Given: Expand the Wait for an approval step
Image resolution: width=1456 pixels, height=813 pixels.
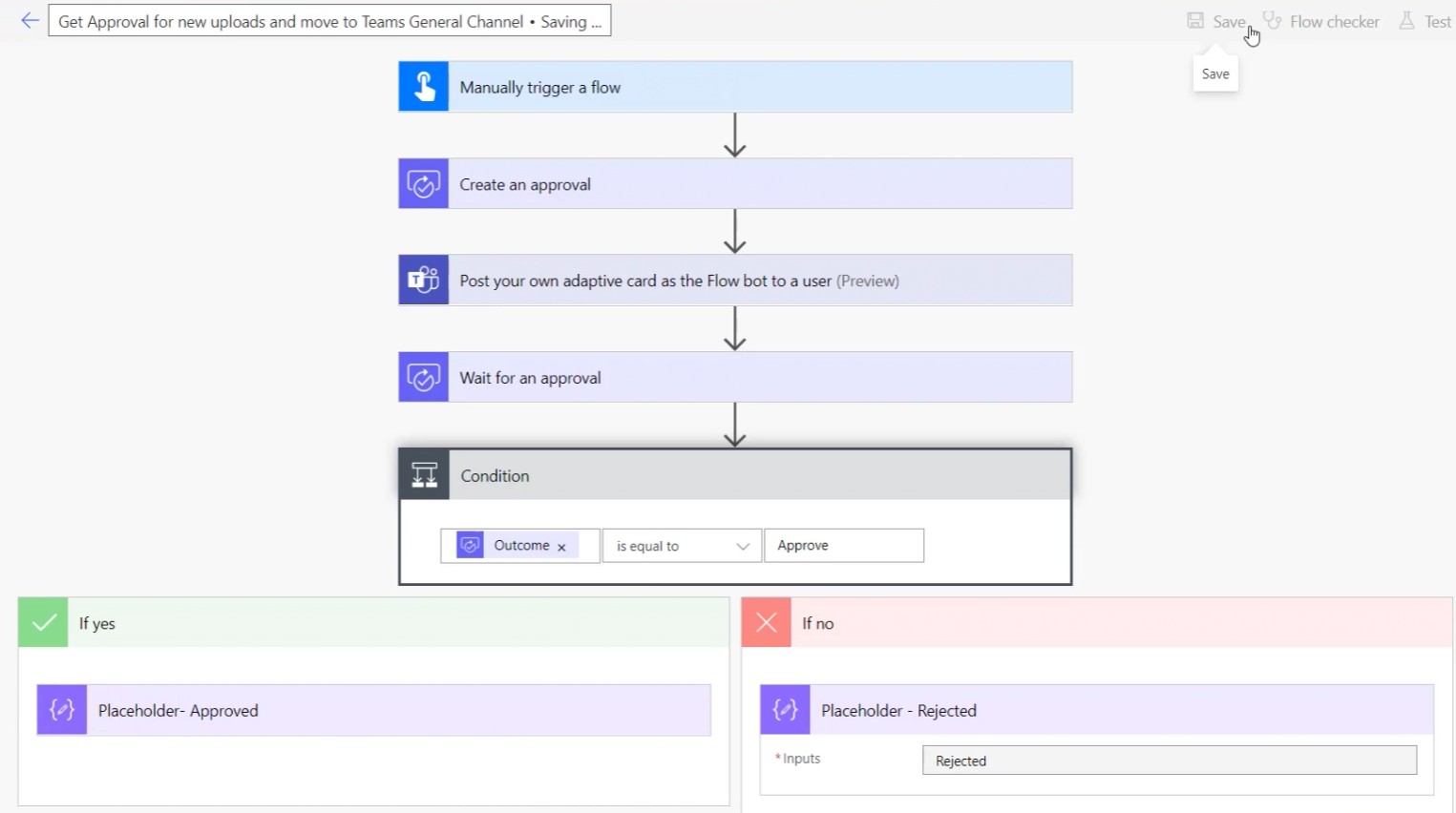Looking at the screenshot, I should click(x=735, y=377).
